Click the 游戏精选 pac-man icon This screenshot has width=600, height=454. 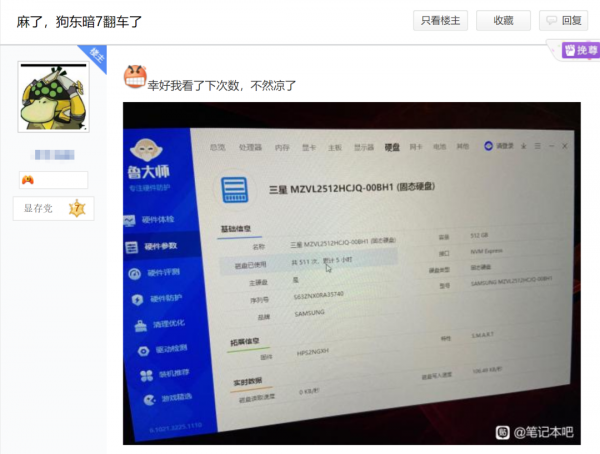pos(149,400)
